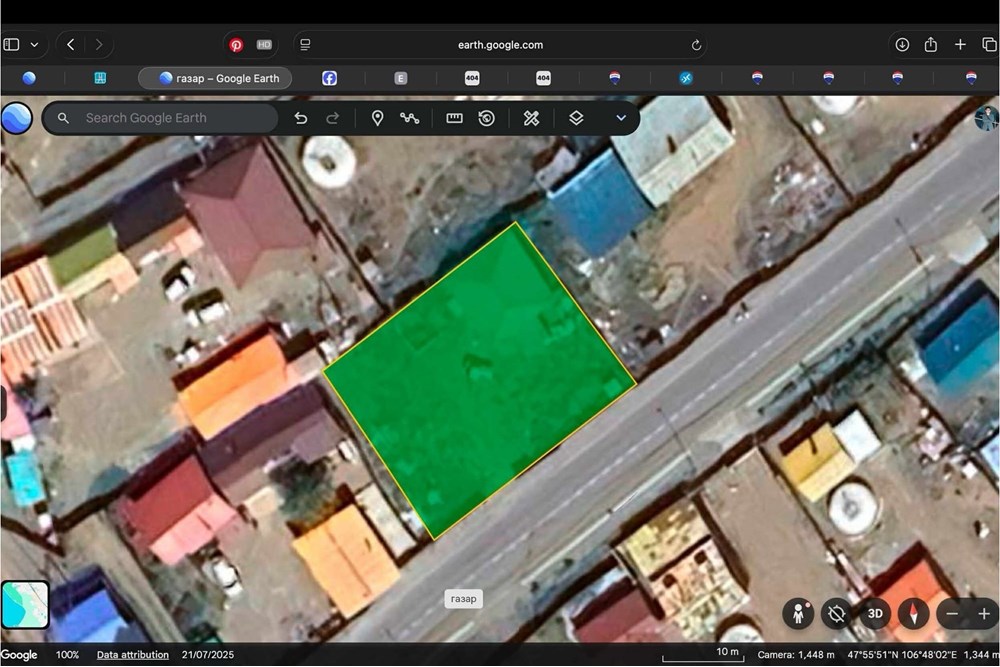Open the map Layers panel

[576, 118]
